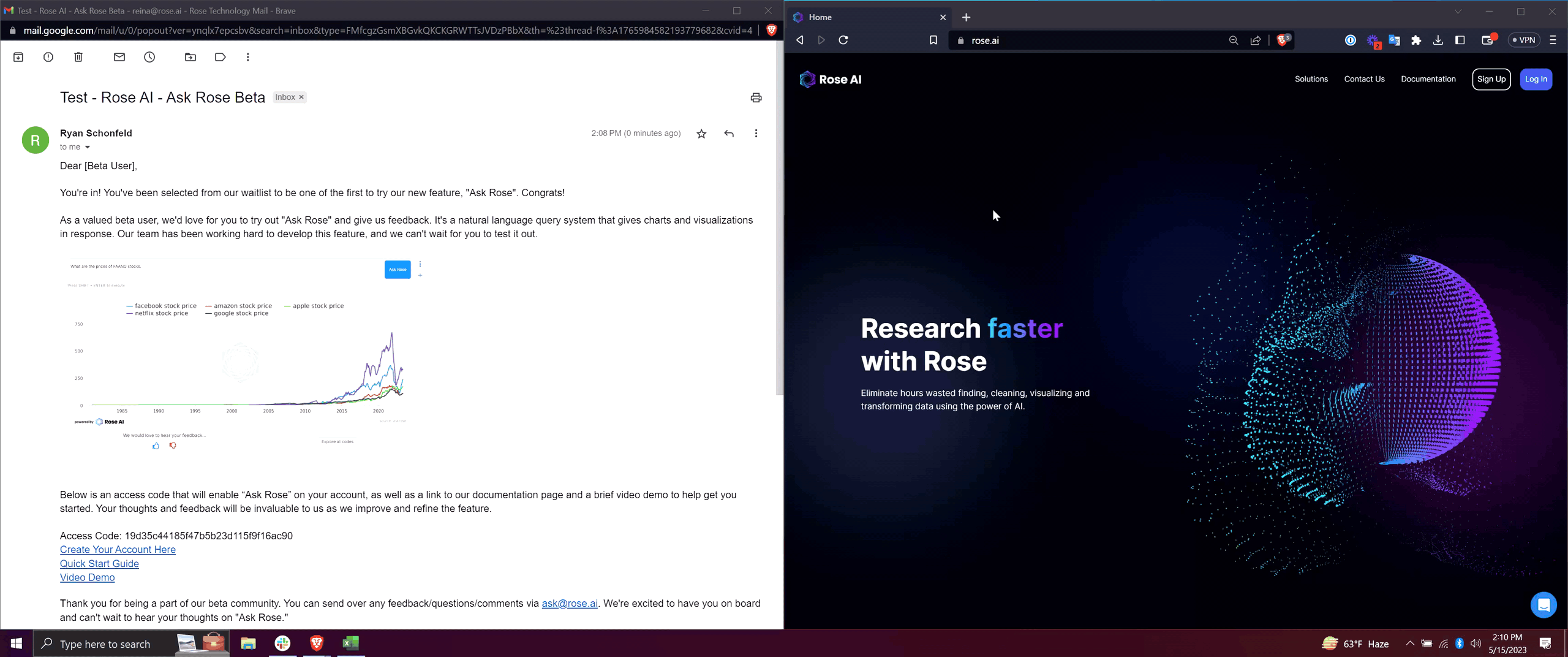Open Slack from the taskbar
Viewport: 1568px width, 657px height.
(x=282, y=644)
